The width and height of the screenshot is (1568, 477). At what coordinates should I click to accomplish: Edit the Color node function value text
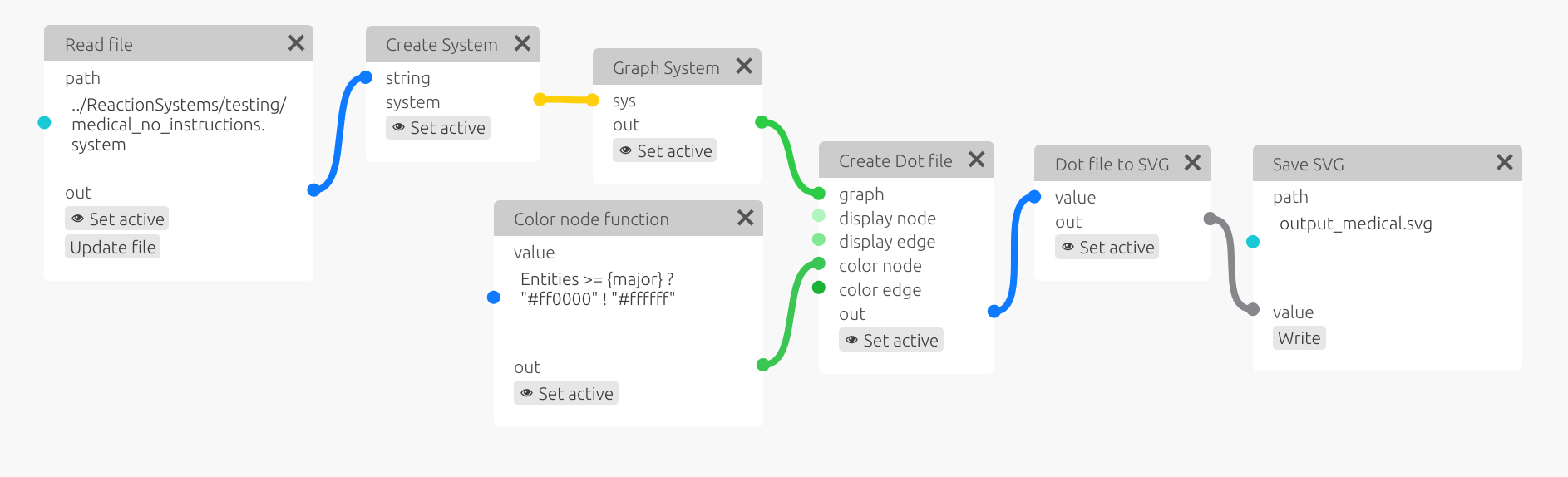[597, 289]
